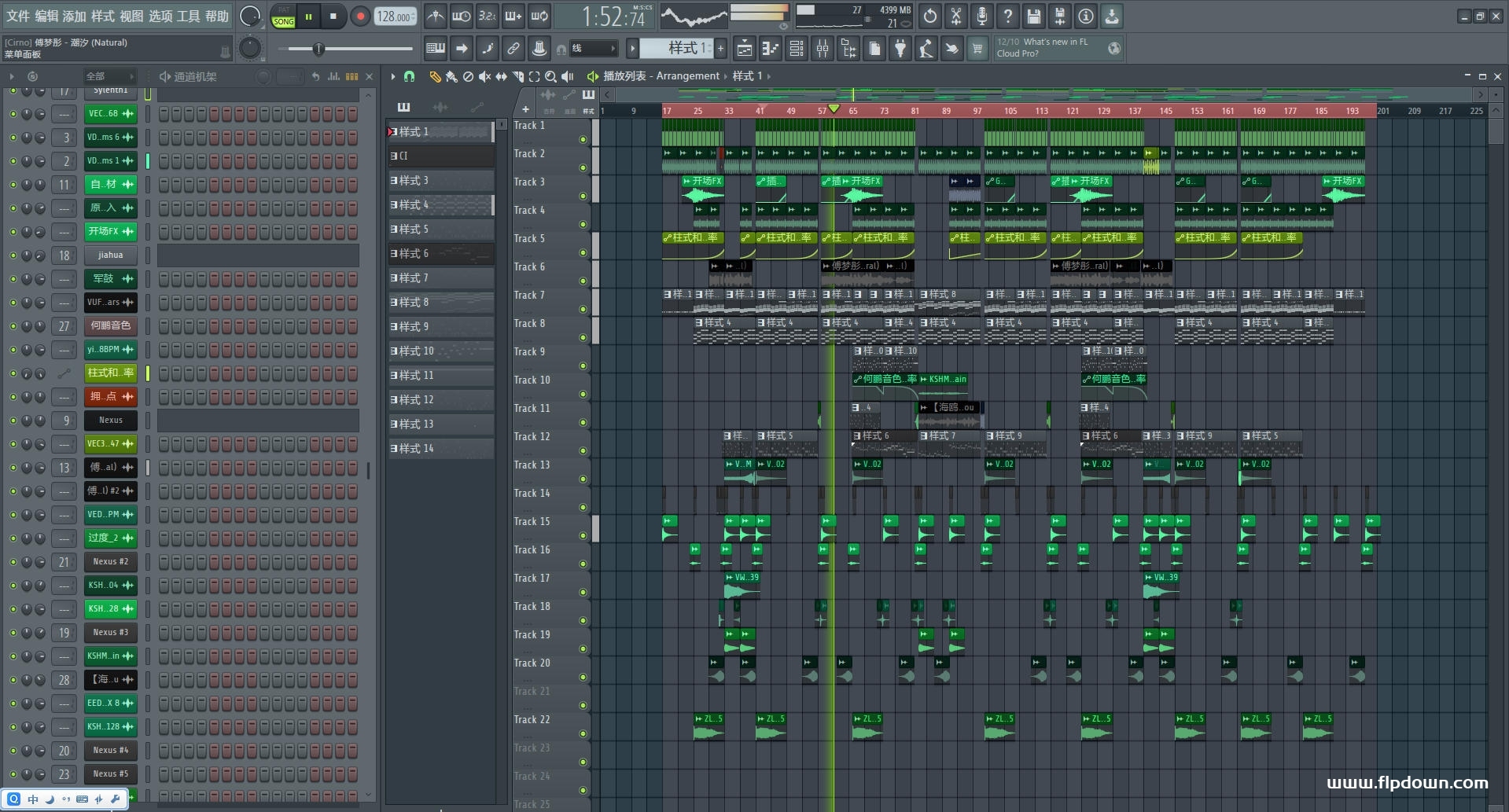Mute Track 3 using its green light
The width and height of the screenshot is (1509, 812).
click(x=583, y=196)
